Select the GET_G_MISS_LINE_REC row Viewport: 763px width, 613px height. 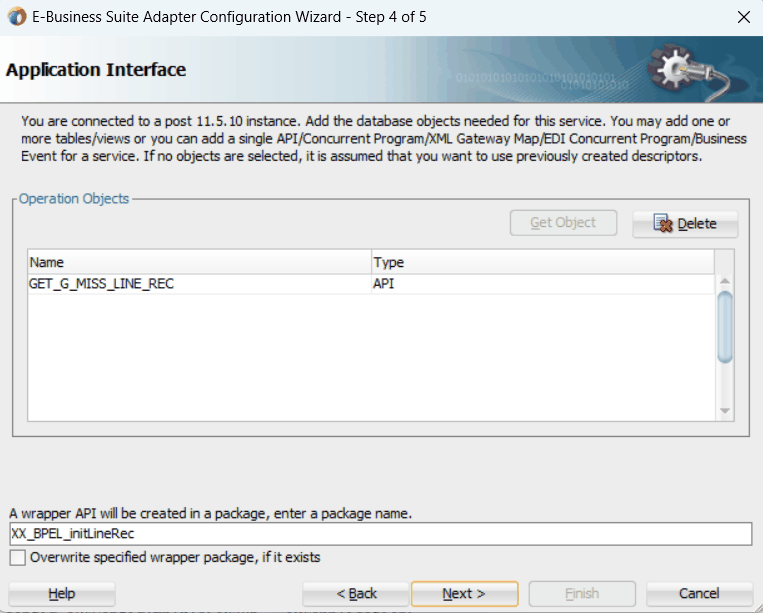[x=371, y=284]
